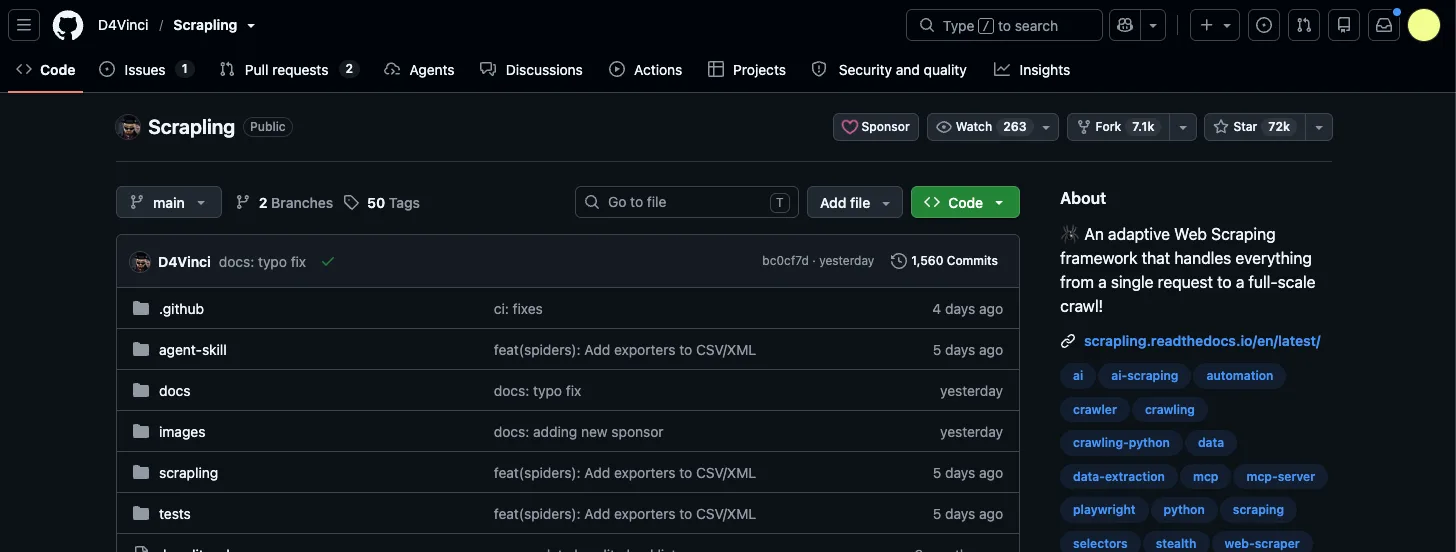Open the Create new plus dropdown
The image size is (1456, 552).
tap(1215, 25)
